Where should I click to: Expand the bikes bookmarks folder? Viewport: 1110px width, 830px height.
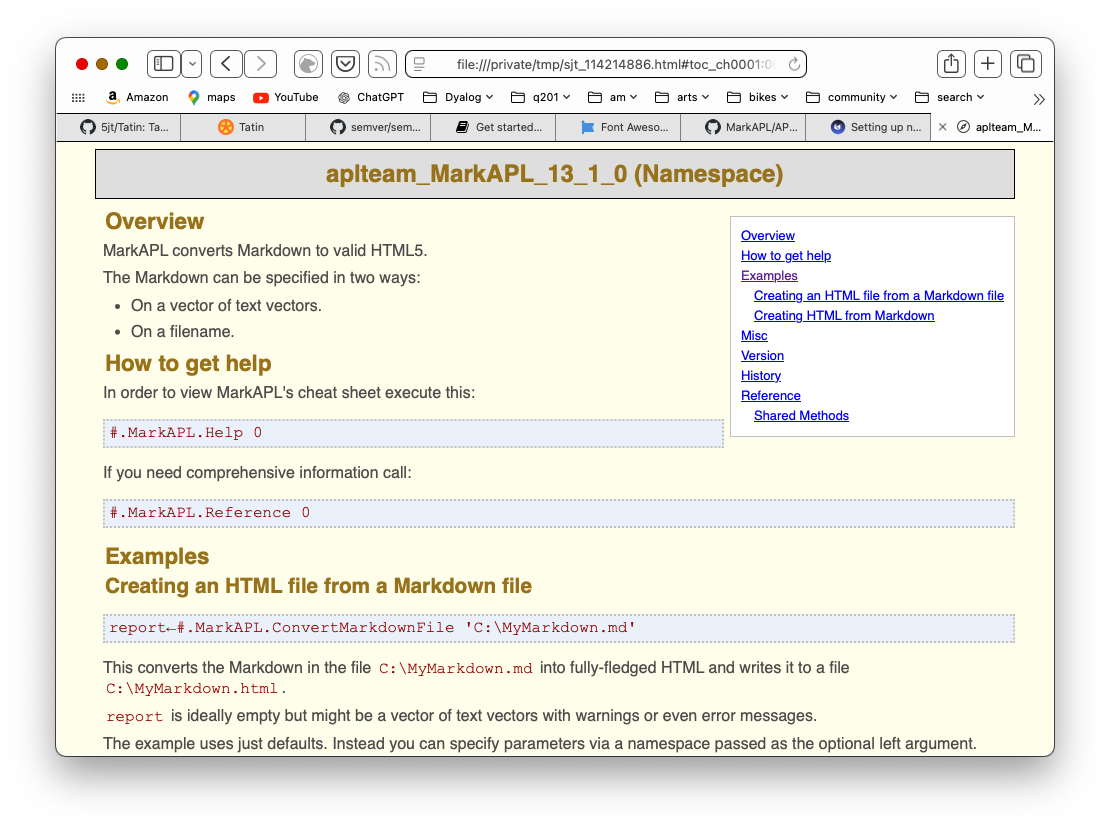(758, 97)
